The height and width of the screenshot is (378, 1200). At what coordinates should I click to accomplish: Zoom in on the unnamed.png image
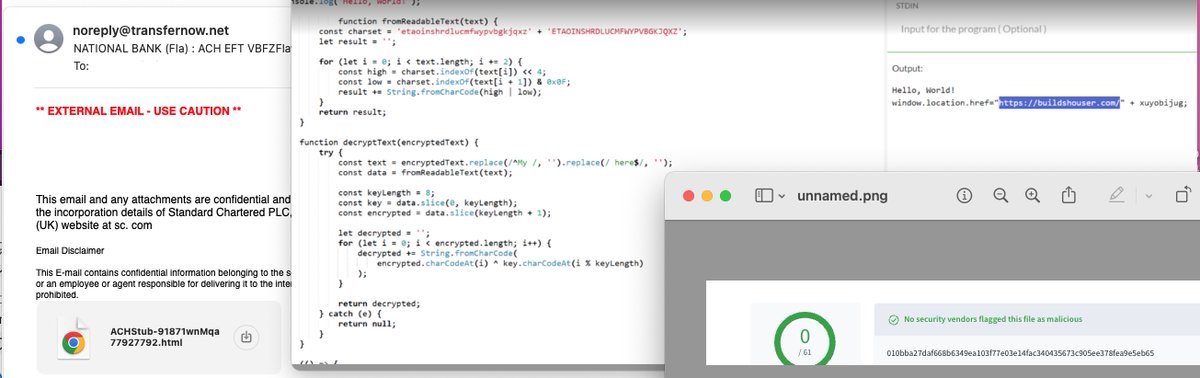[x=1033, y=195]
